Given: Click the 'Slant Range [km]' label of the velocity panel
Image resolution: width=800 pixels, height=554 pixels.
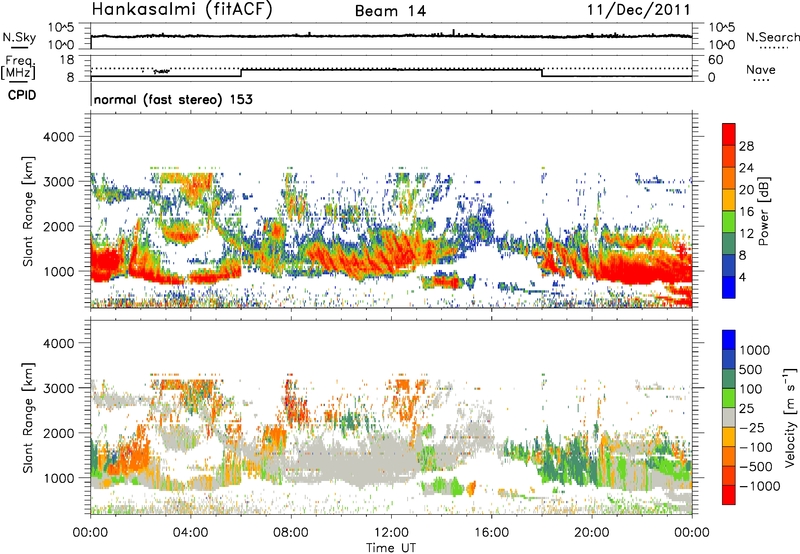Looking at the screenshot, I should click(28, 418).
